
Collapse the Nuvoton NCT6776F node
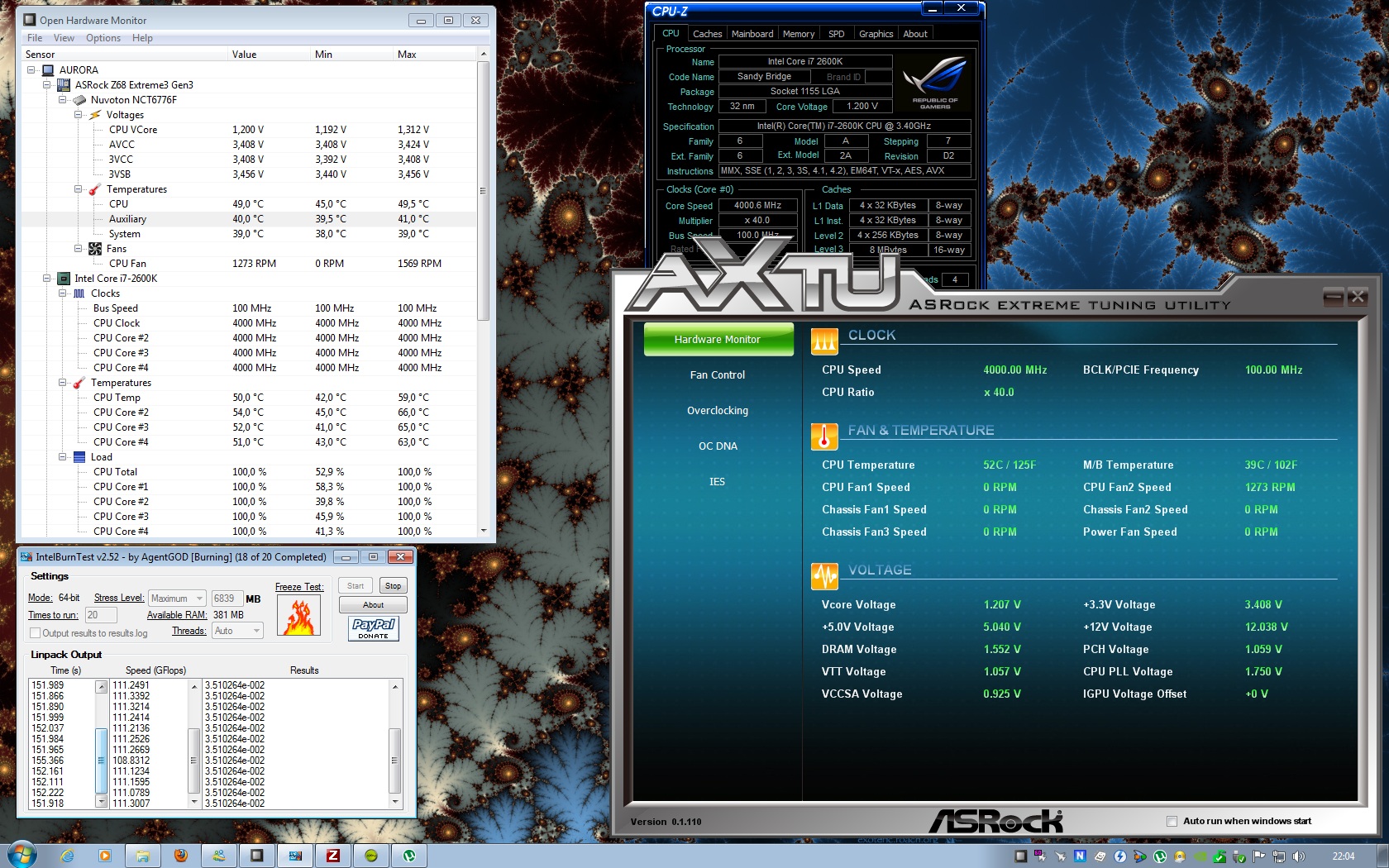(63, 100)
